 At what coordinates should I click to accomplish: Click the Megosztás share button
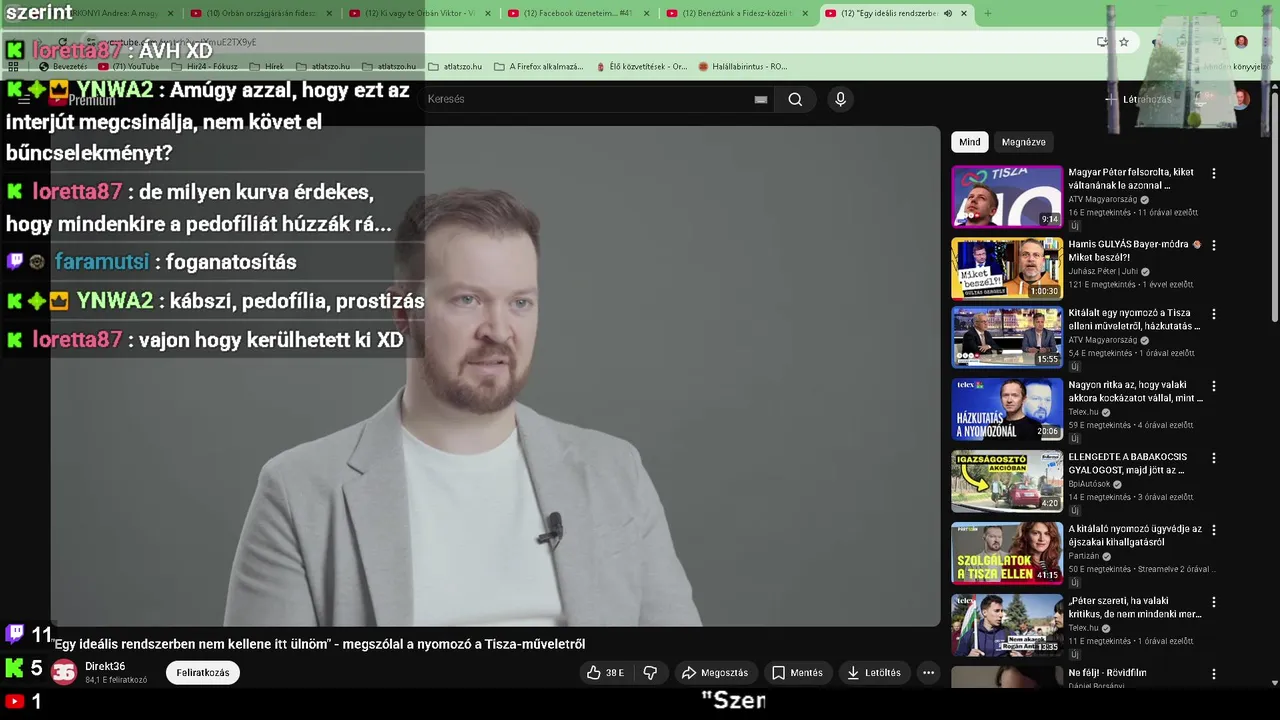tap(715, 673)
